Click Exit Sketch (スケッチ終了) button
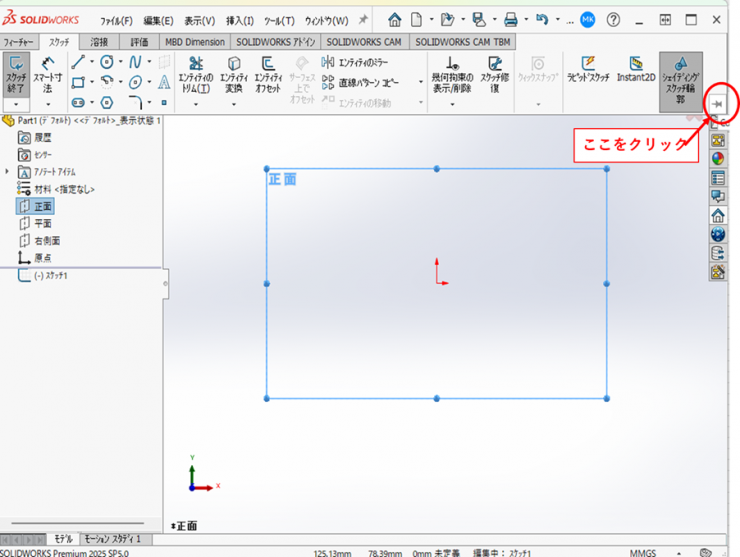This screenshot has height=557, width=740. coord(16,75)
